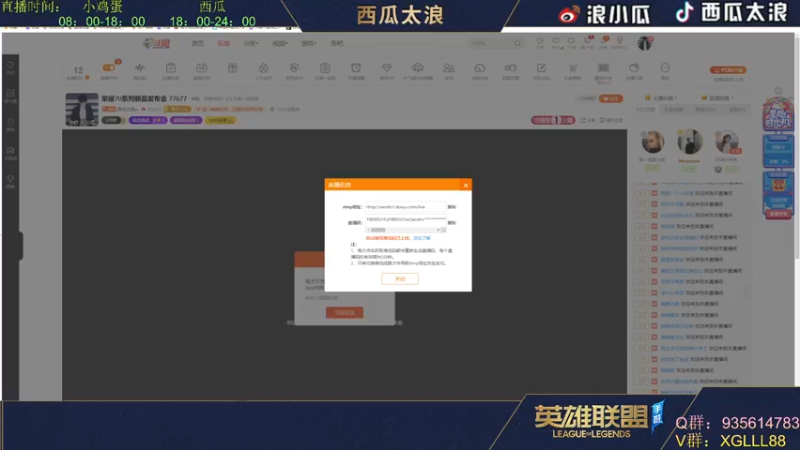Close the 直播信息 dialog with the X
Screen dimensions: 800x450
click(x=466, y=185)
